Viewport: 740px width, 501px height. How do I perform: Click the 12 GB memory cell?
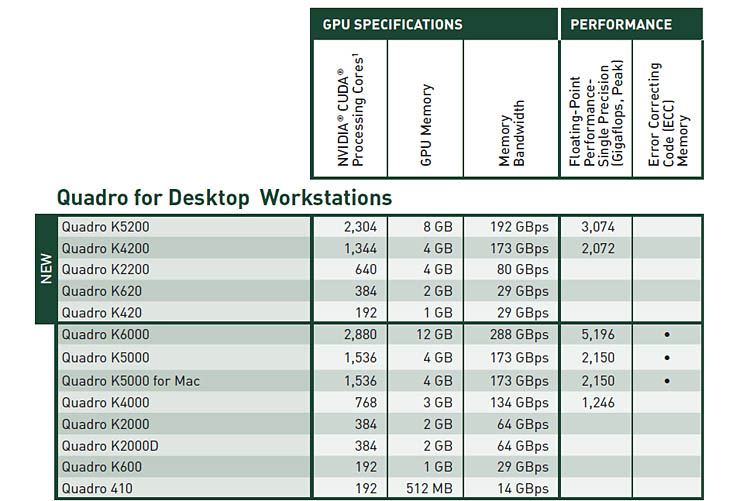point(435,336)
